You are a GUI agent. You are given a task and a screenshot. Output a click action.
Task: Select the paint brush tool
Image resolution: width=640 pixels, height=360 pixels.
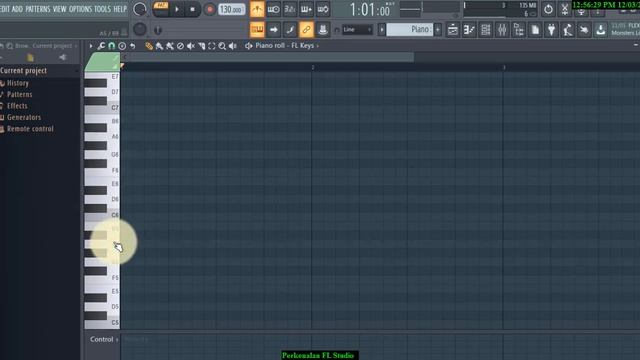pos(159,46)
